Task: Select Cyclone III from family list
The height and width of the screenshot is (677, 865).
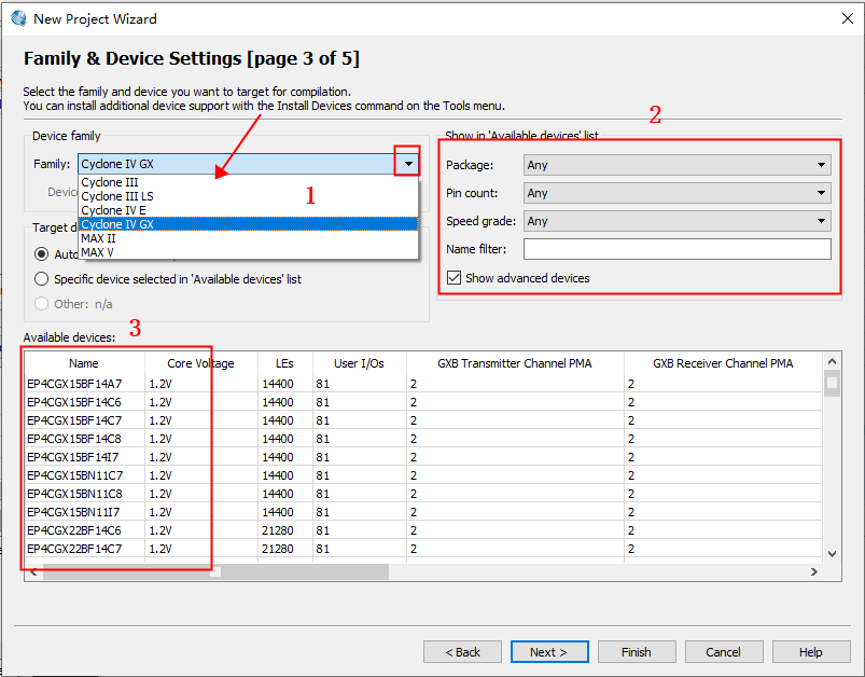Action: 110,183
